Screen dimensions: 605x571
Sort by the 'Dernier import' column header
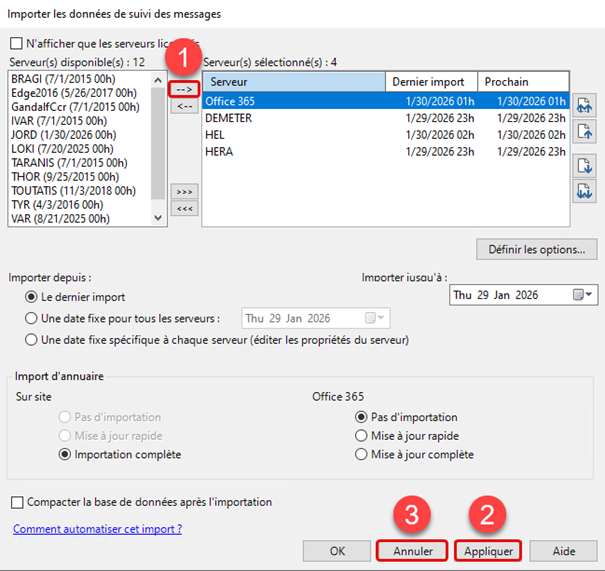click(x=430, y=82)
